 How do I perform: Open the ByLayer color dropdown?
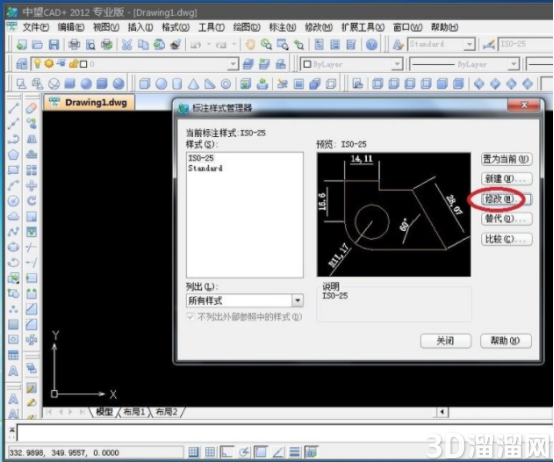[397, 64]
